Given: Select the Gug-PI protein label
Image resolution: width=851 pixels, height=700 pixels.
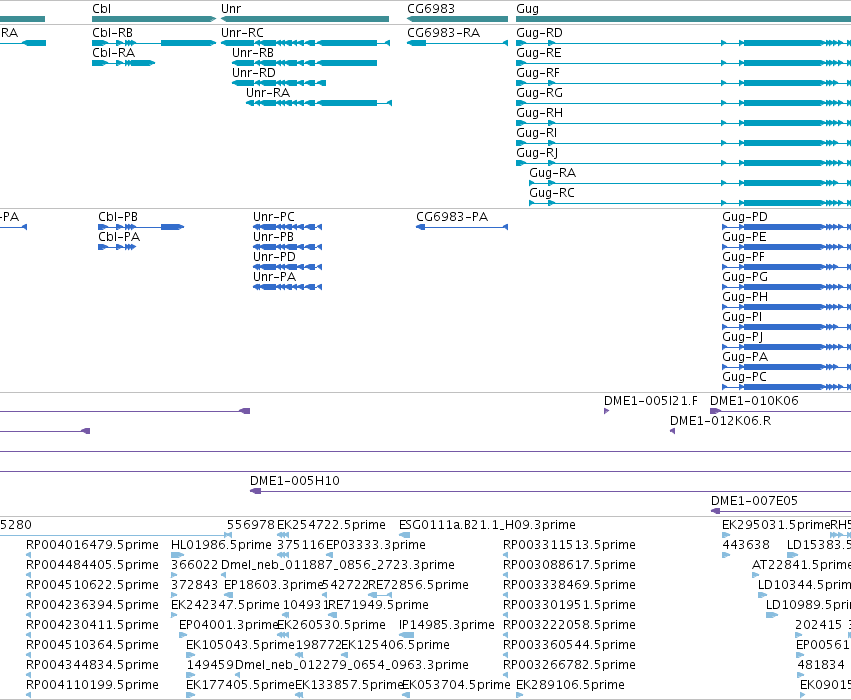Looking at the screenshot, I should (742, 317).
